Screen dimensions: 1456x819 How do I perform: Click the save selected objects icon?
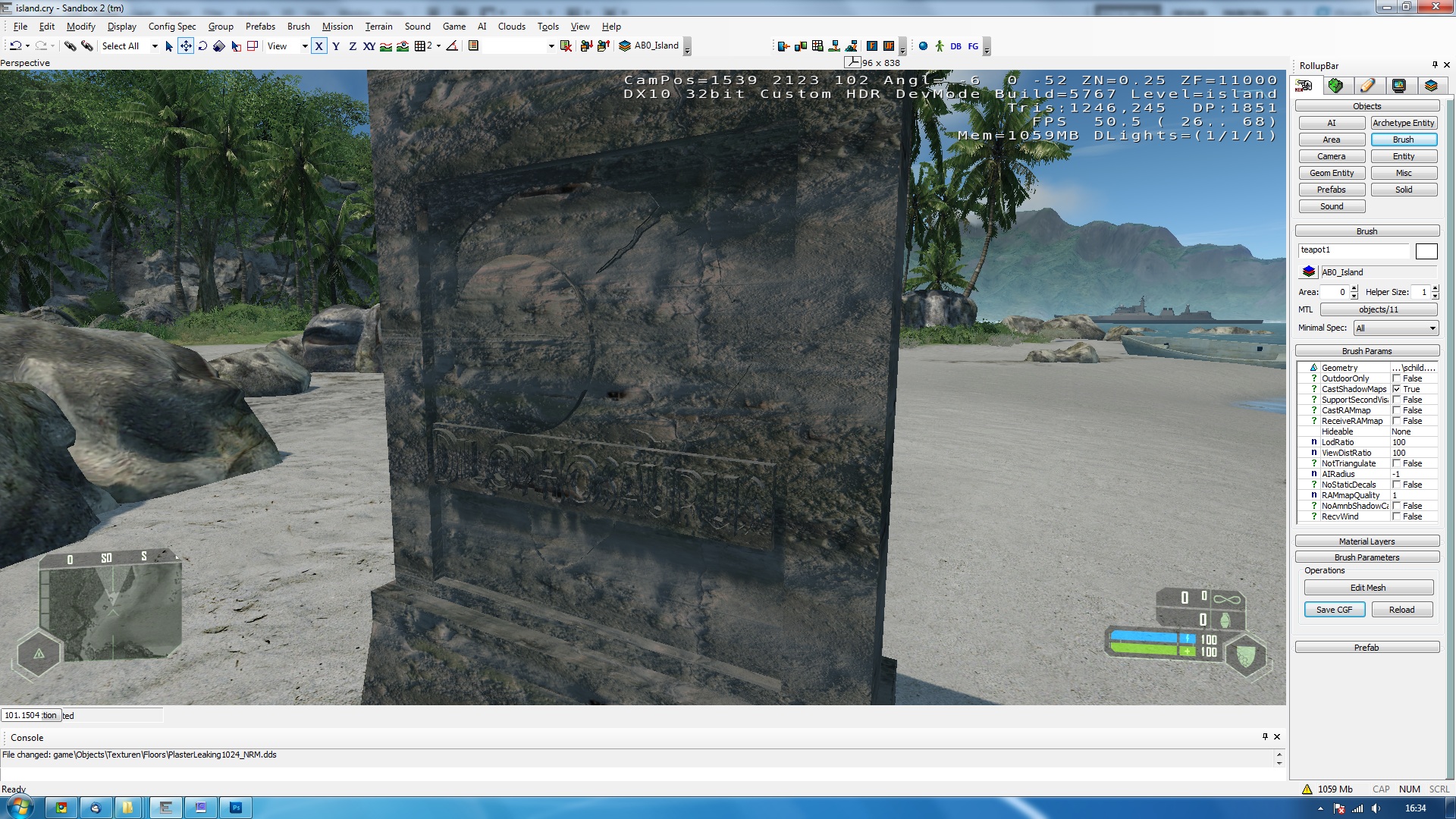[586, 46]
